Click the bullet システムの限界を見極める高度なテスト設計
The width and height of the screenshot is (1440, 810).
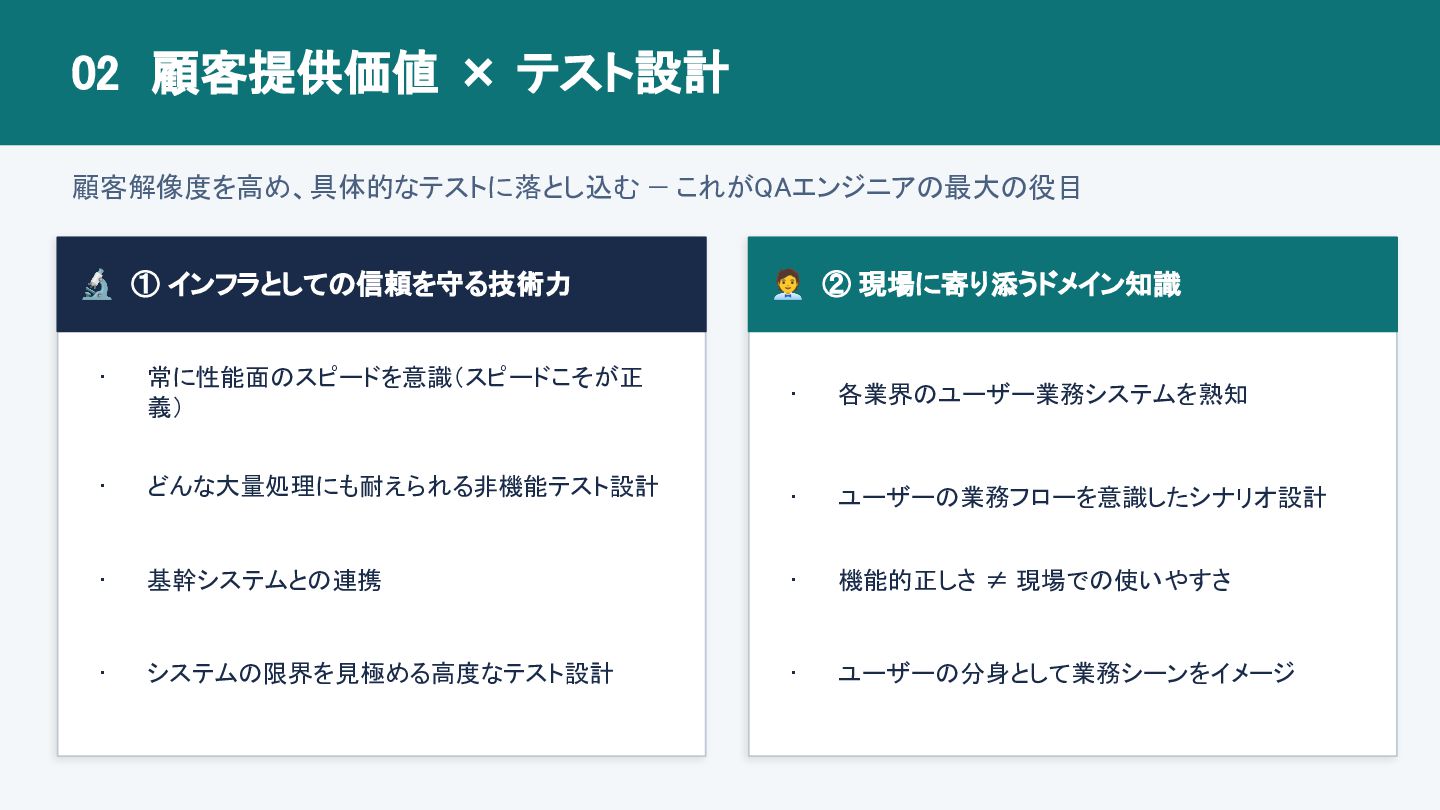coord(380,673)
